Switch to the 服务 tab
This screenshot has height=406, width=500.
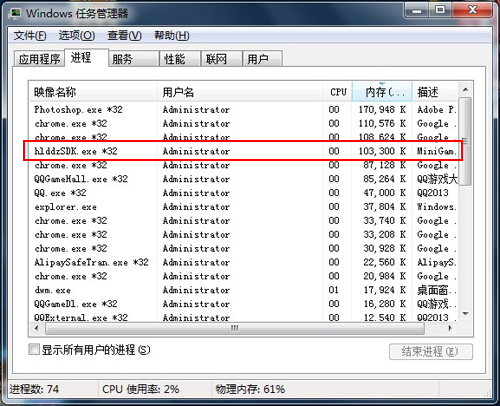click(134, 59)
